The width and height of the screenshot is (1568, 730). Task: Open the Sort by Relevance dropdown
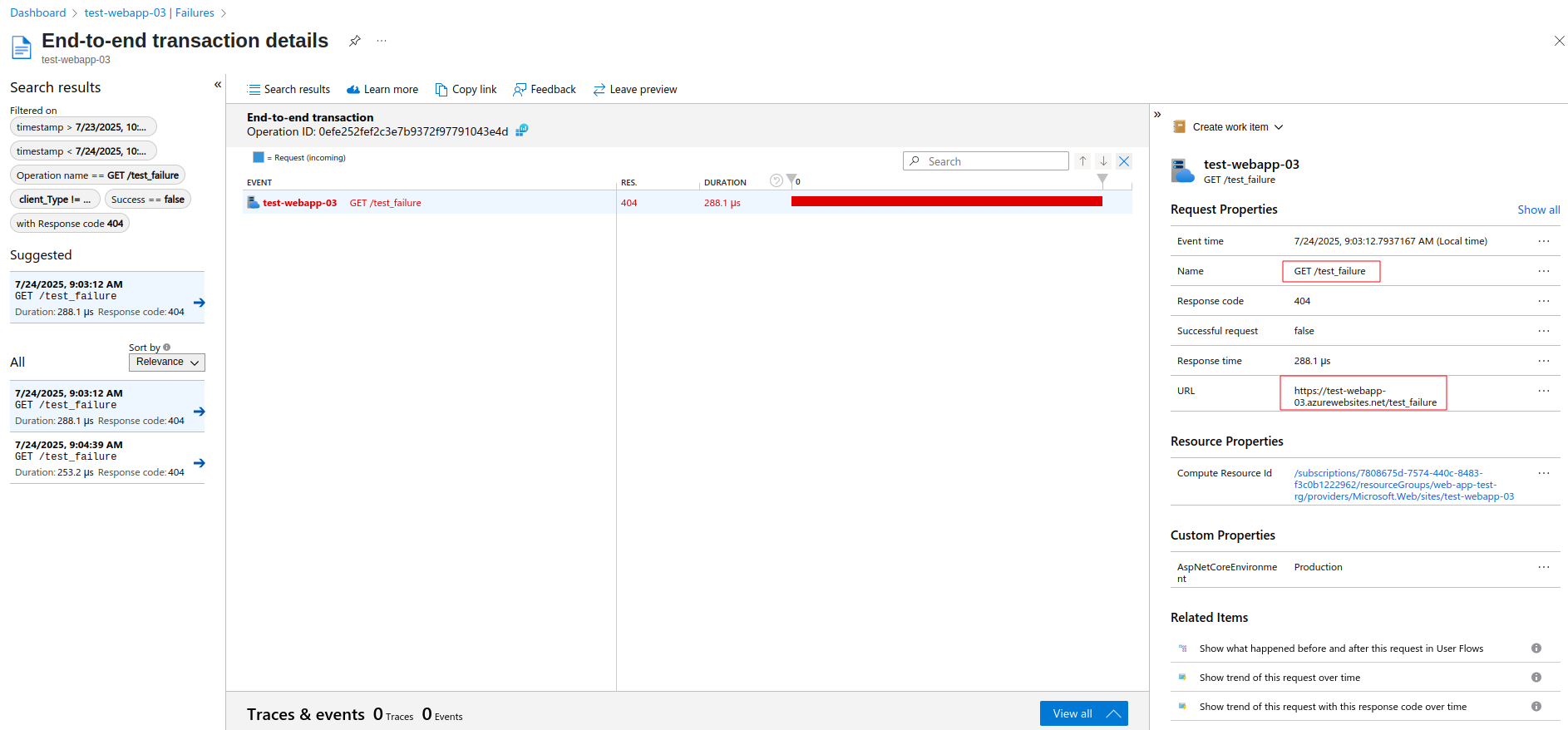[x=167, y=363]
